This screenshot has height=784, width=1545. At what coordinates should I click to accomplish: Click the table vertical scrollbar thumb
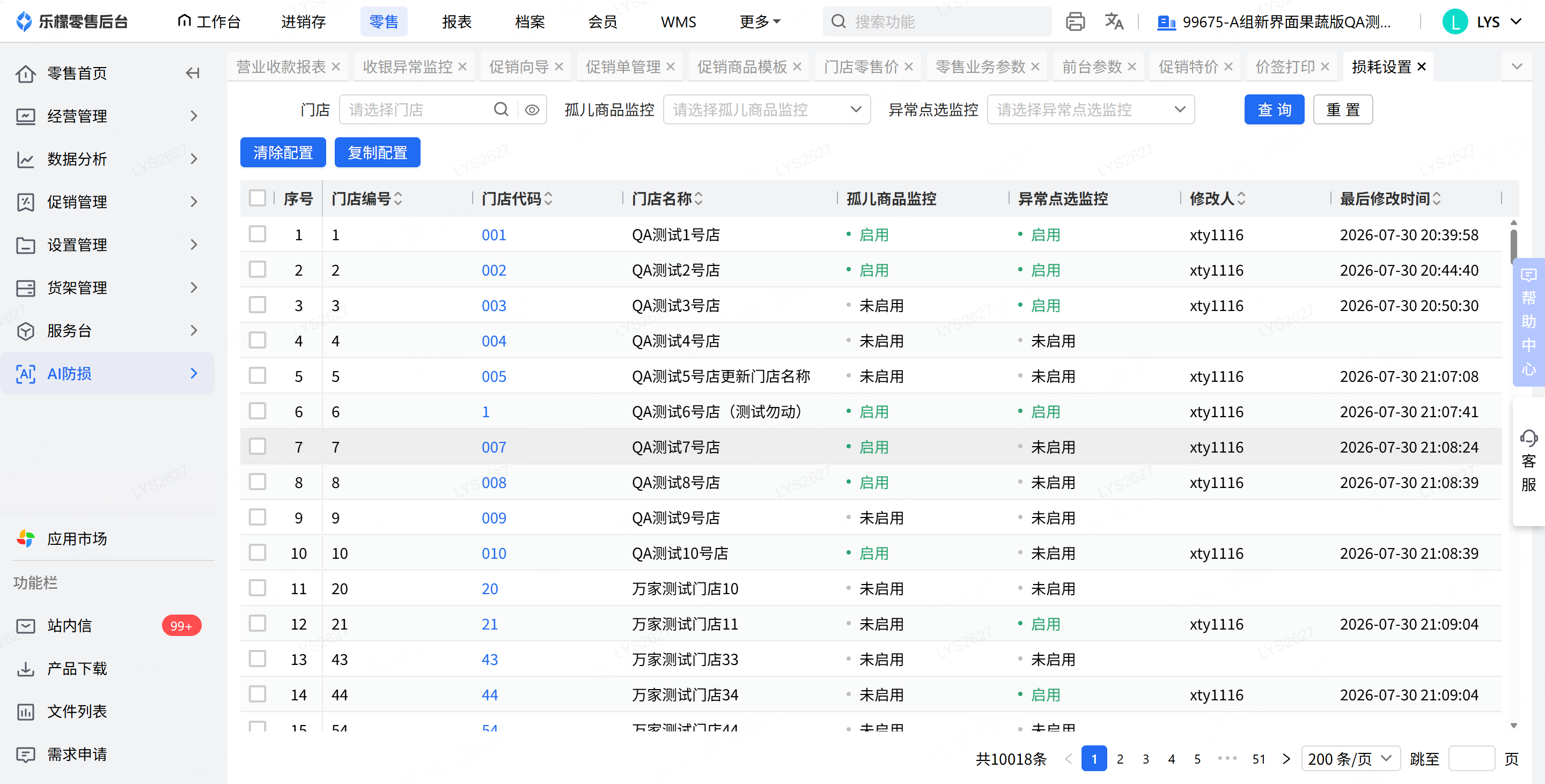tap(1513, 246)
